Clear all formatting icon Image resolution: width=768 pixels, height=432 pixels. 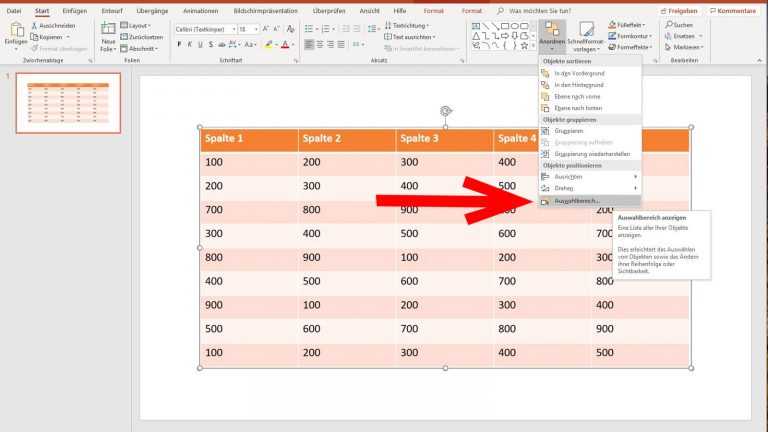click(291, 29)
